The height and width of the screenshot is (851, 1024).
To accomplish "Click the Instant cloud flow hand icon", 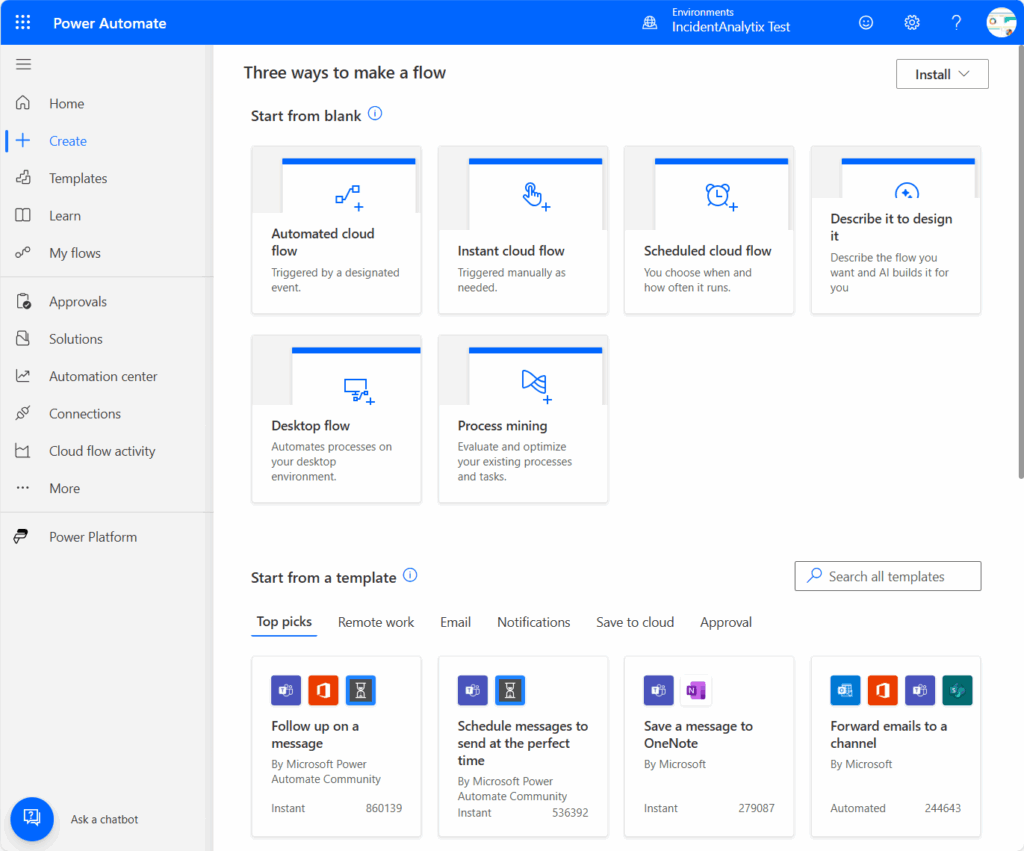I will [x=536, y=197].
